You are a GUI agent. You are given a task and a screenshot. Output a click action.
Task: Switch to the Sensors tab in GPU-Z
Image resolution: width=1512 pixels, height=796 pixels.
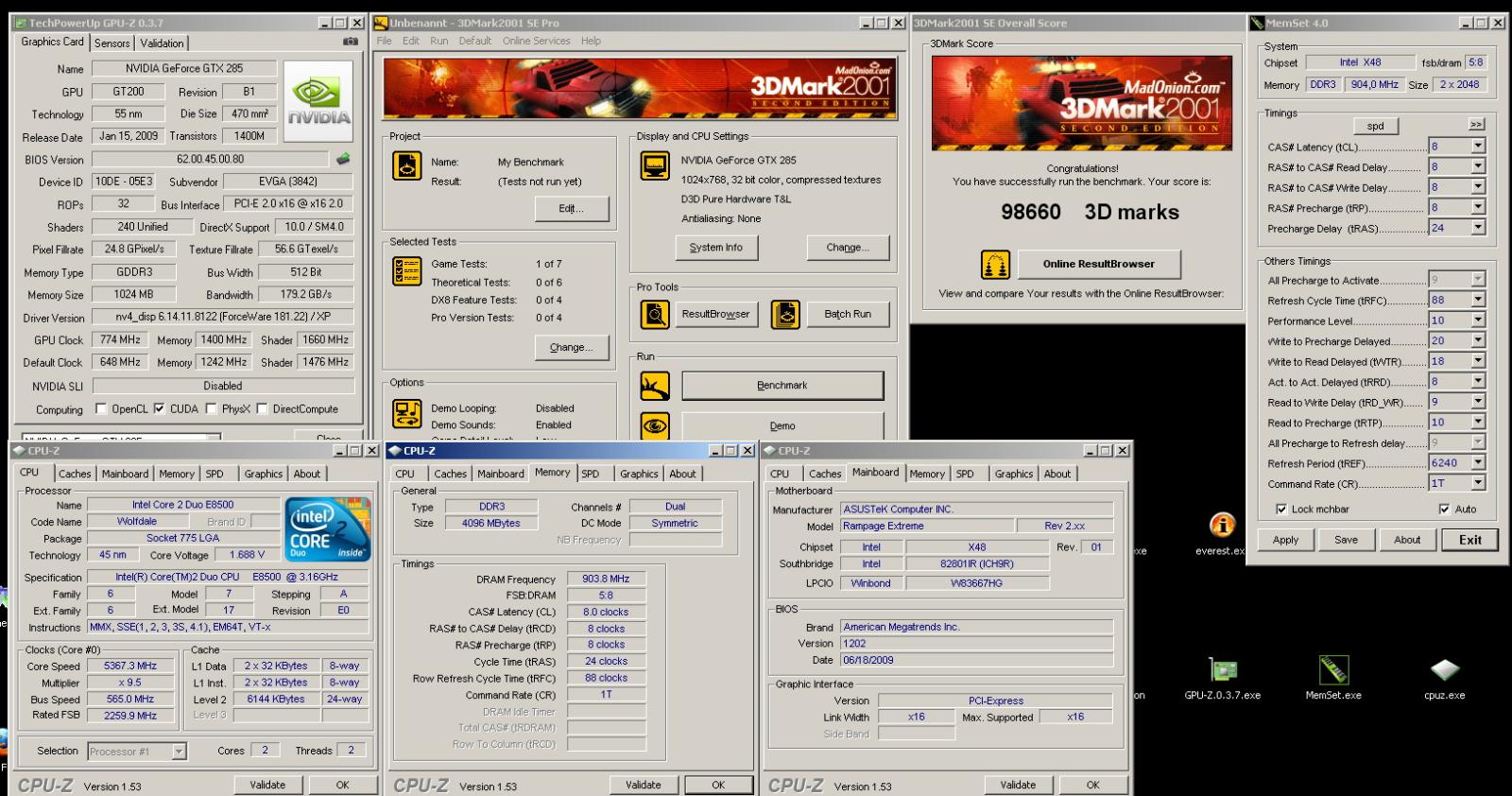click(112, 43)
